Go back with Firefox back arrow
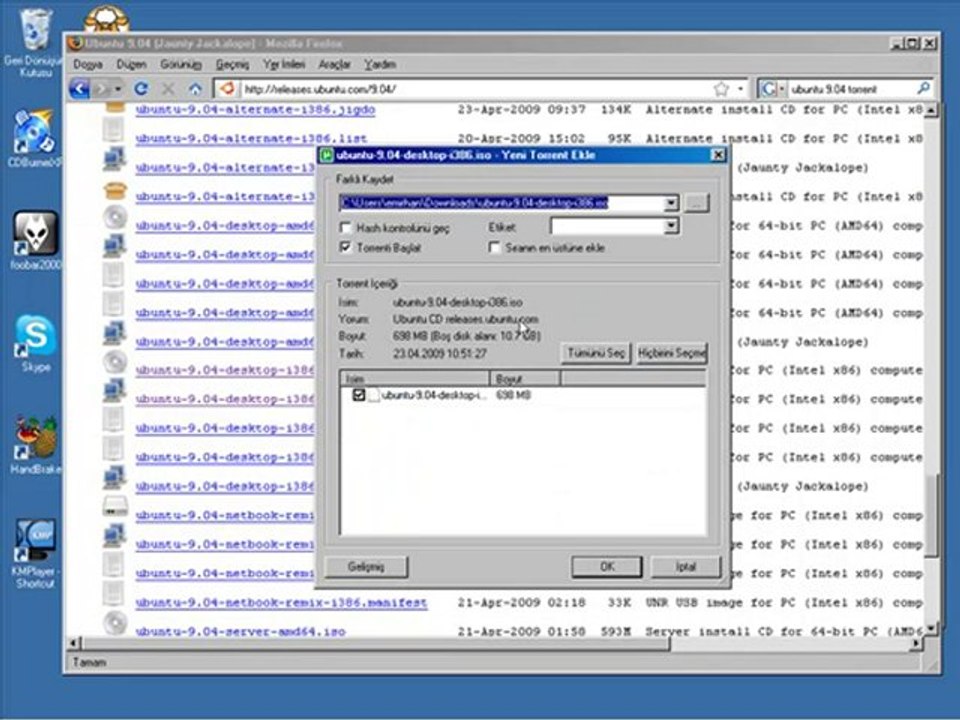Viewport: 960px width, 720px height. (80, 89)
